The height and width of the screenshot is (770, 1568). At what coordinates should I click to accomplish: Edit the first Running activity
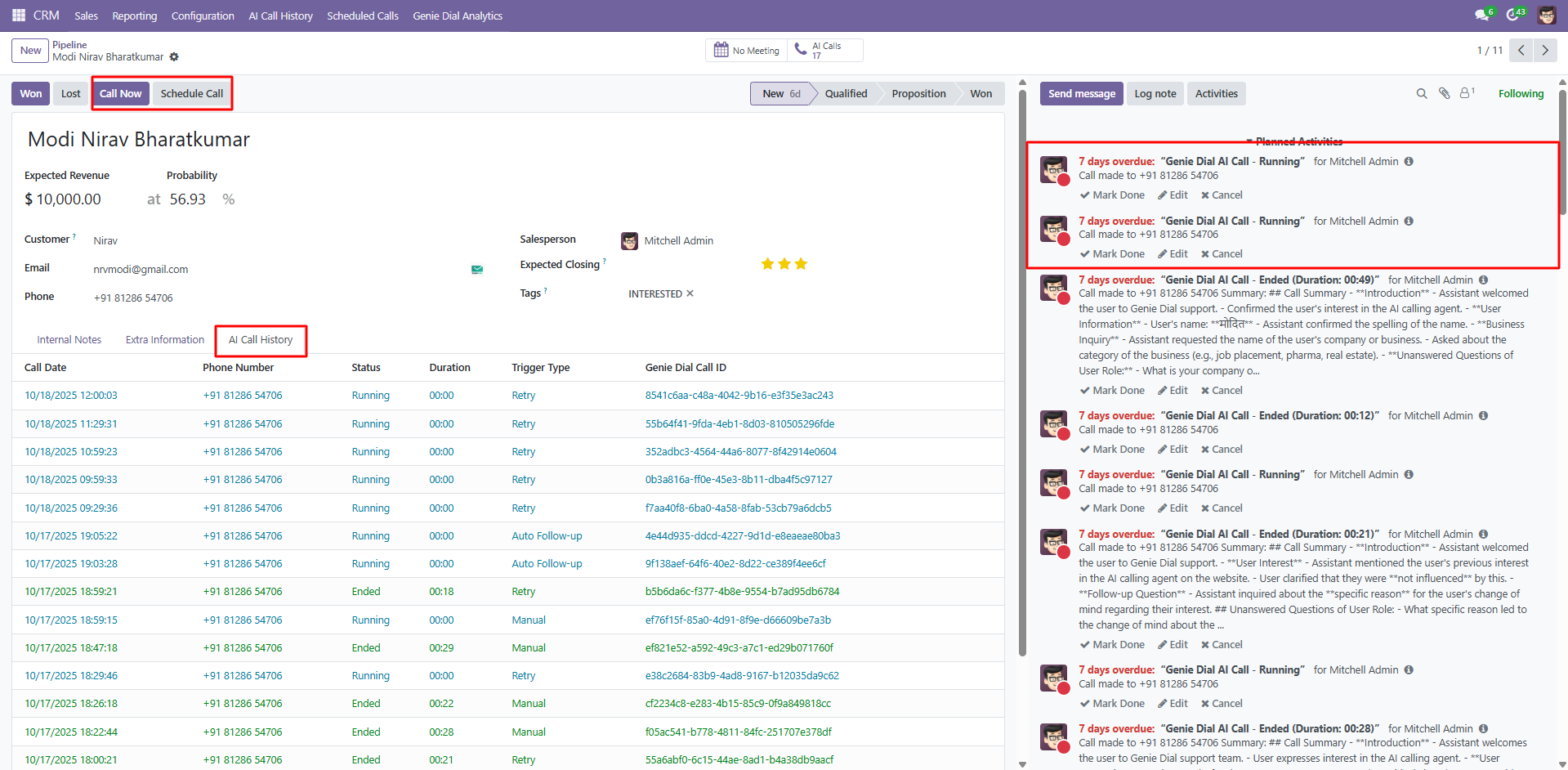1173,195
